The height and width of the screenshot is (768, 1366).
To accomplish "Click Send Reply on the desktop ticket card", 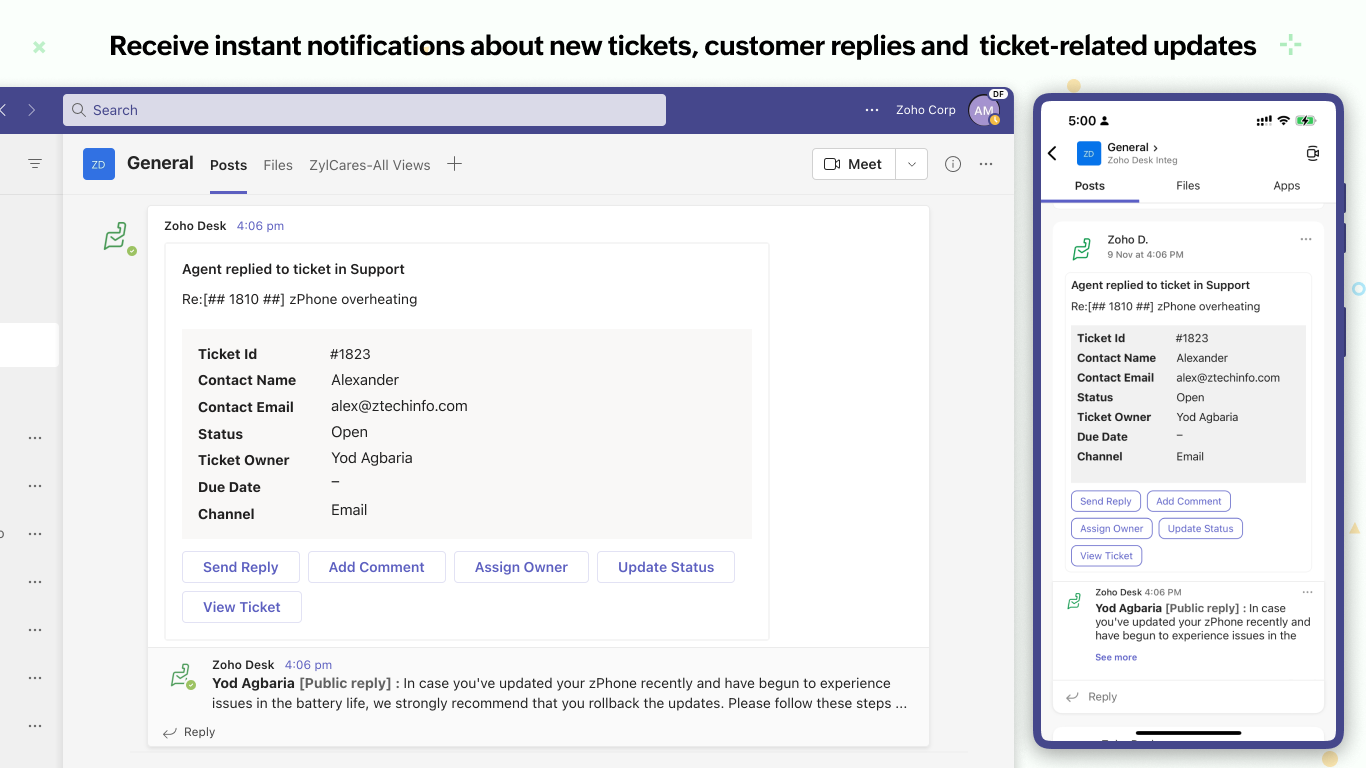I will click(x=241, y=567).
